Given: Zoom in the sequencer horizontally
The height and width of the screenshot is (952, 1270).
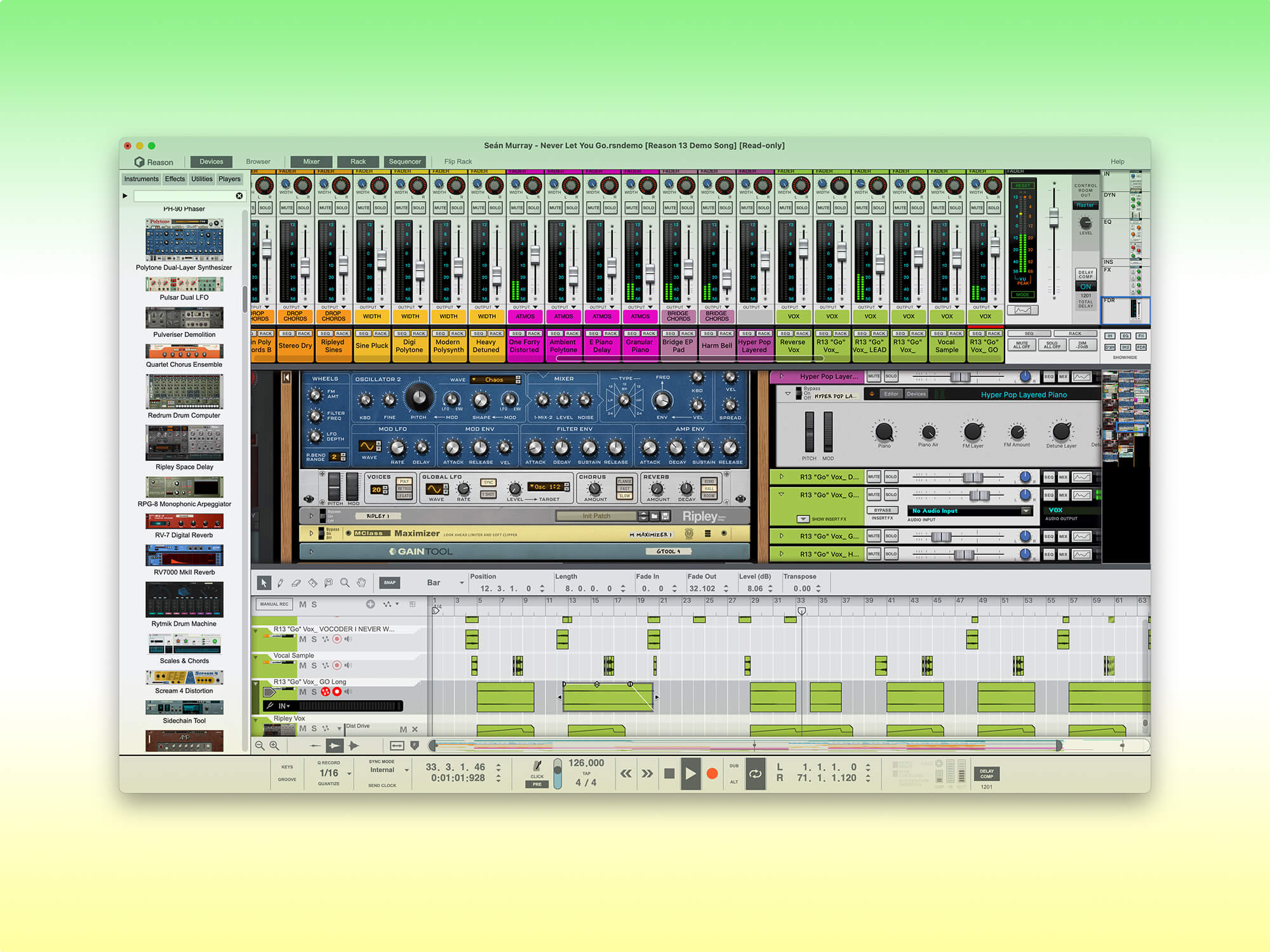Looking at the screenshot, I should [x=274, y=746].
